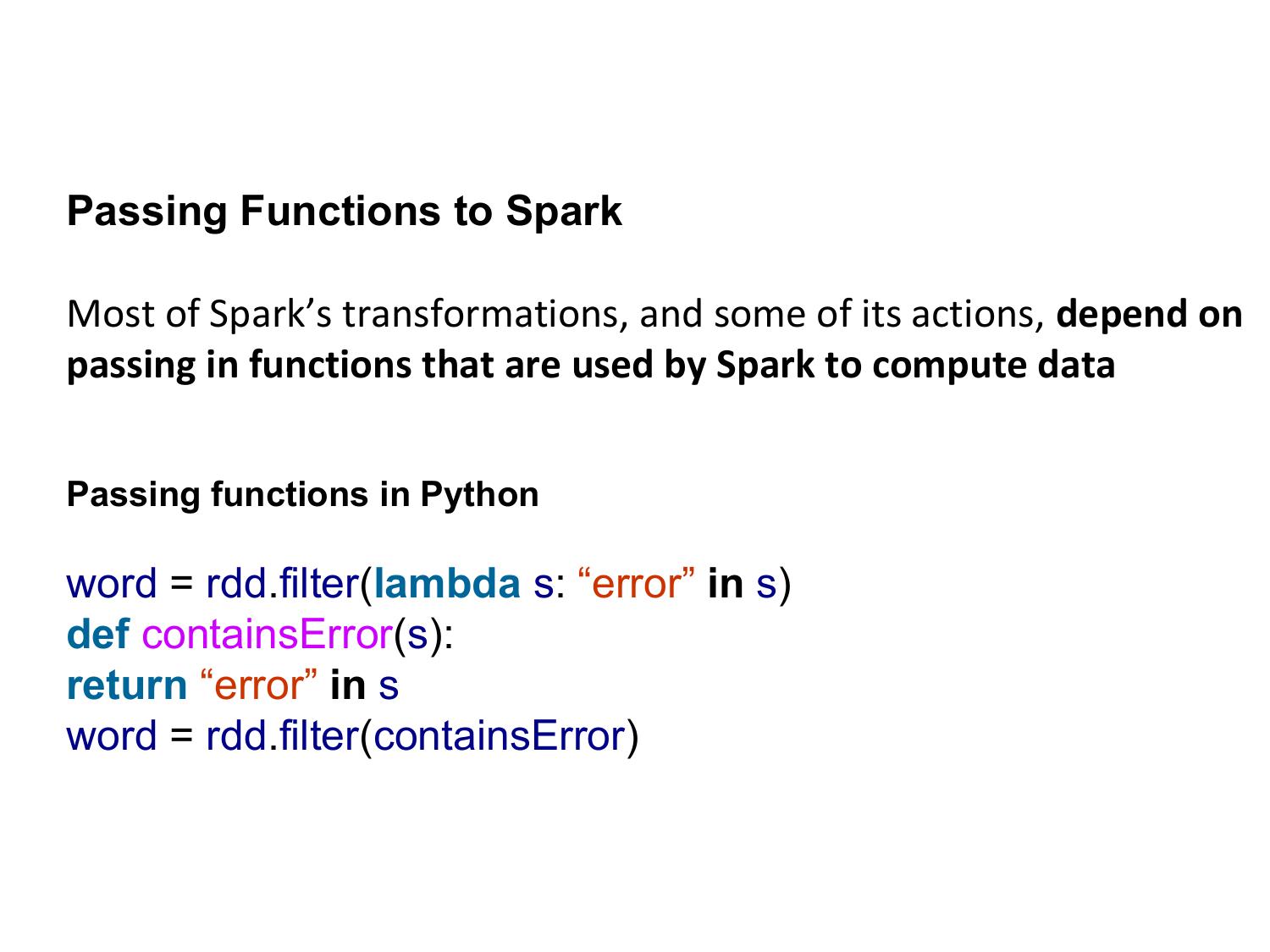Click the bold 'in' keyword in lambda line
Screen dimensions: 1270x952
point(726,583)
